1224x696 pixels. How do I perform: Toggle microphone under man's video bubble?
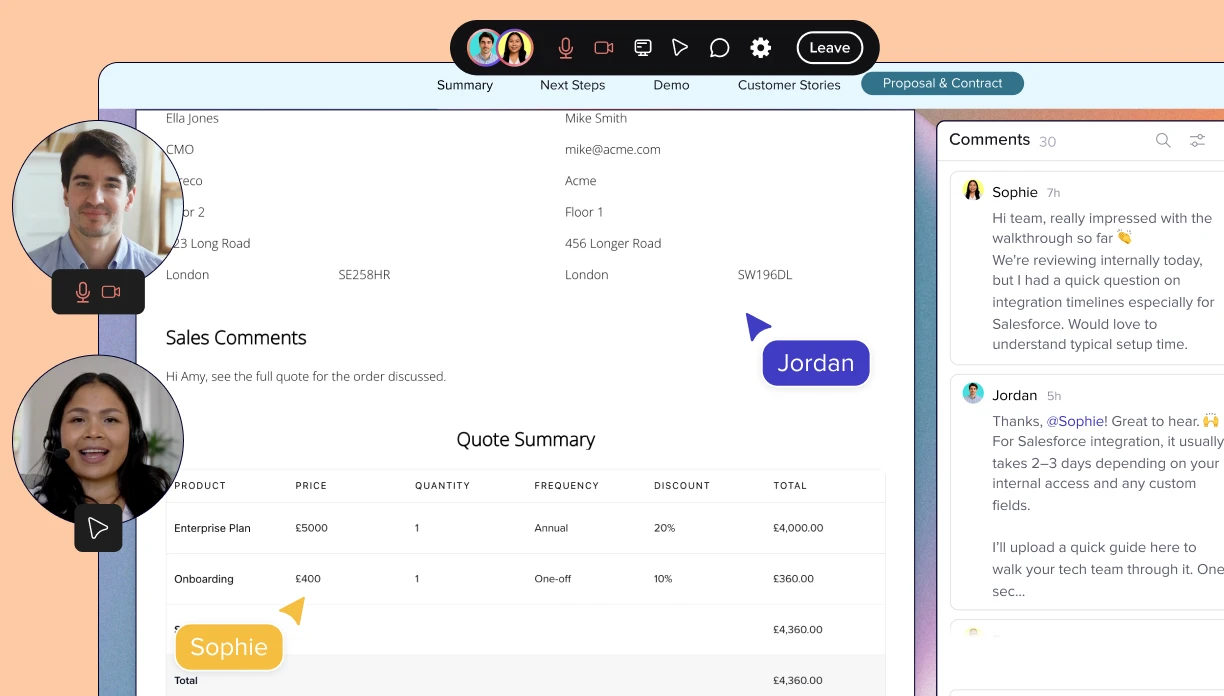83,292
